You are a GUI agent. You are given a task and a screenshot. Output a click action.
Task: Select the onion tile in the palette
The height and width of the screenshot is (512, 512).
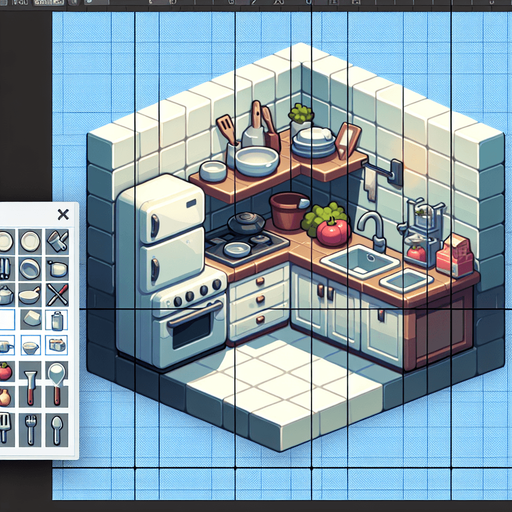click(7, 397)
